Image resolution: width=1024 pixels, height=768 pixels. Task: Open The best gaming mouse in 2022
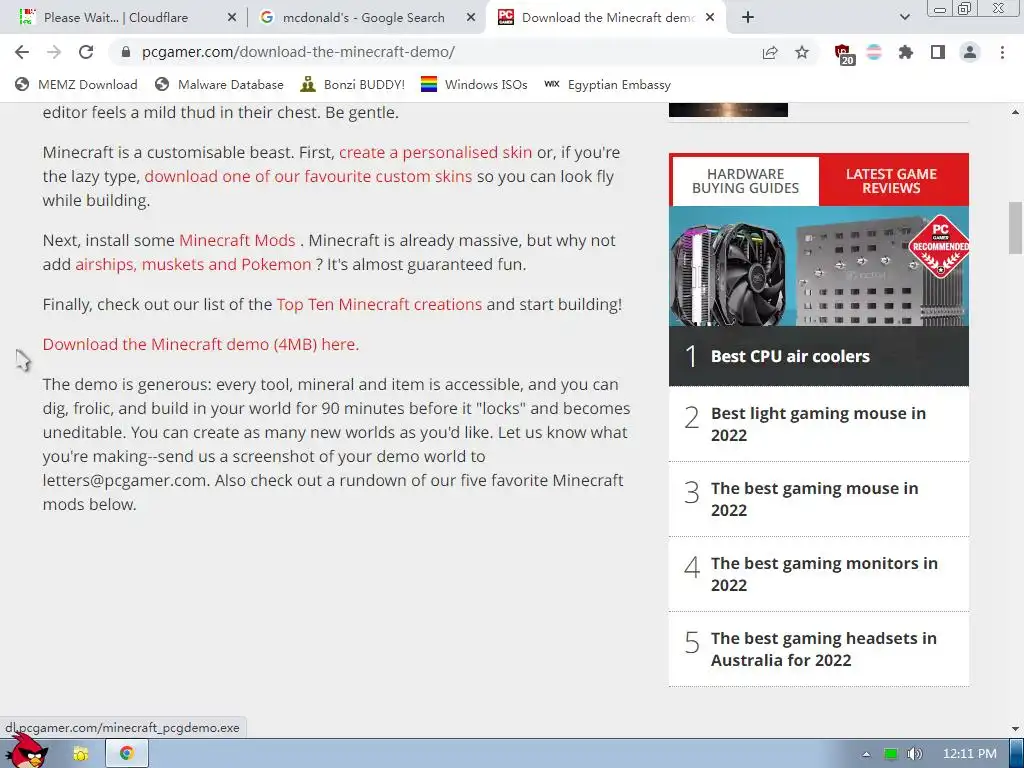[814, 499]
